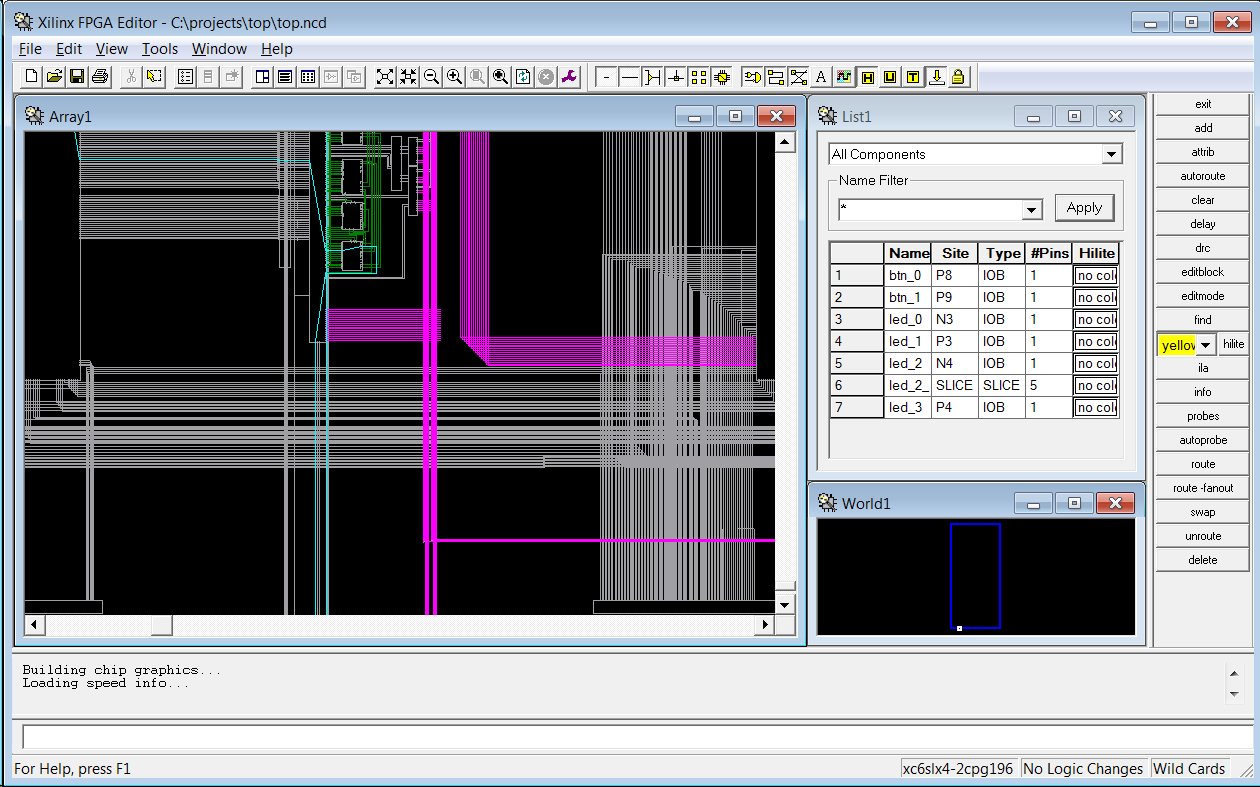This screenshot has height=787, width=1260.
Task: Click the chip components icon
Action: [722, 76]
